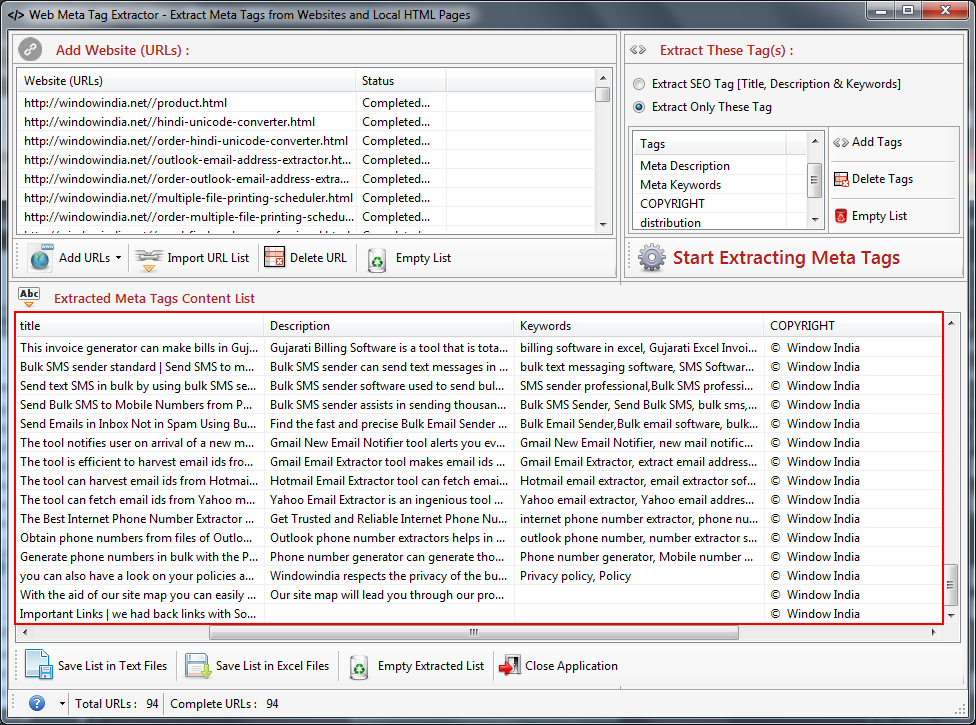Click Save List in Text Files label
The height and width of the screenshot is (725, 976).
pyautogui.click(x=112, y=666)
